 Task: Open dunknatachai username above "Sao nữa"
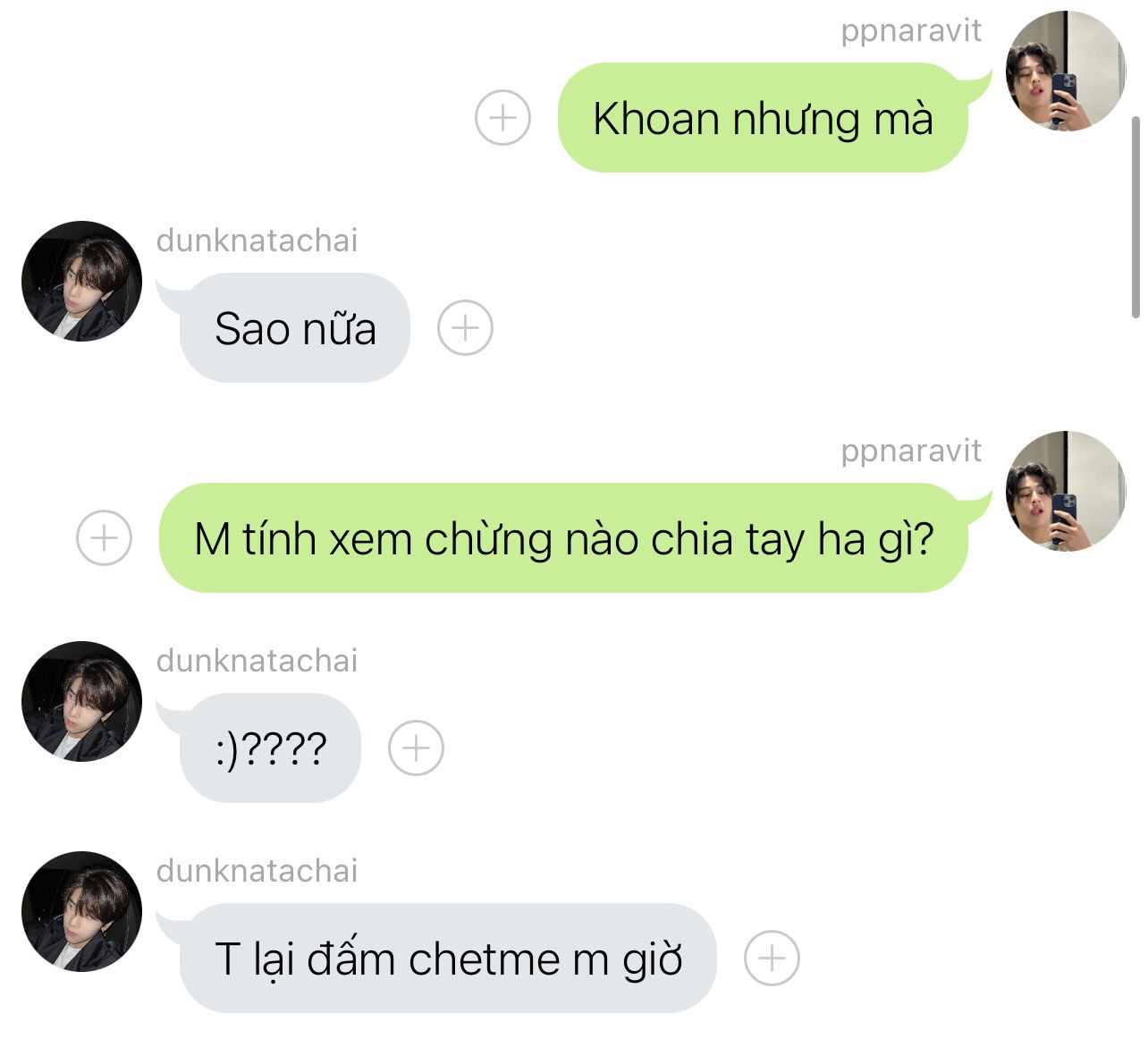click(x=257, y=241)
